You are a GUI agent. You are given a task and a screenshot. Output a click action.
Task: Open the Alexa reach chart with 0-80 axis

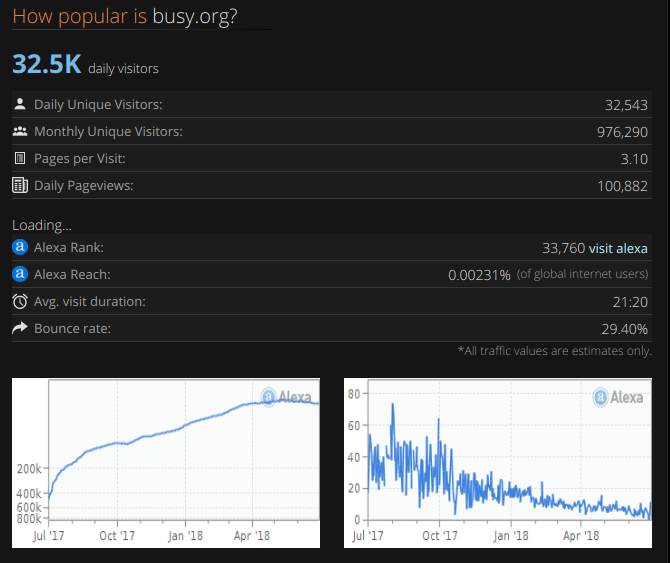click(498, 463)
